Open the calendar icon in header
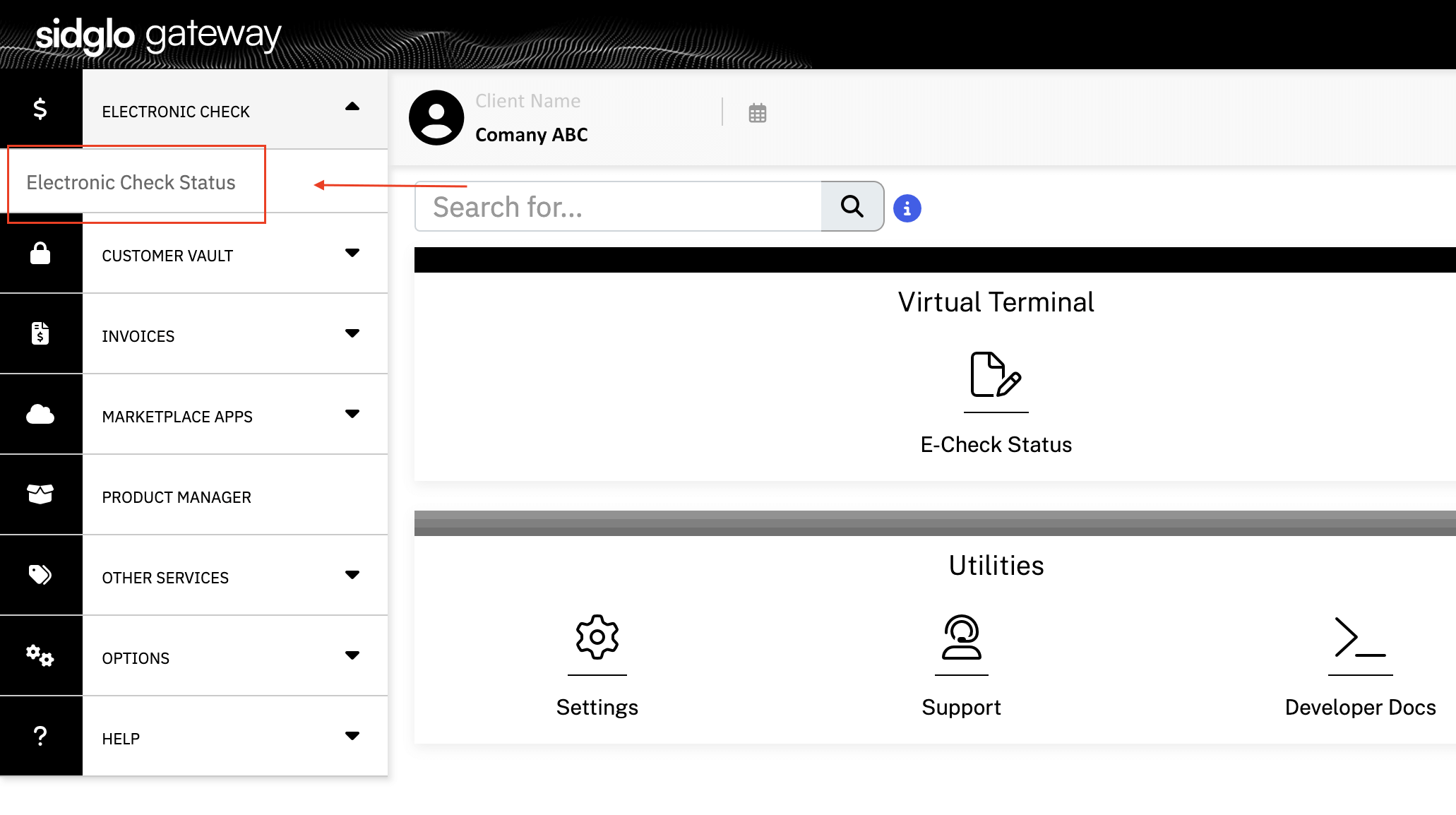 click(758, 113)
